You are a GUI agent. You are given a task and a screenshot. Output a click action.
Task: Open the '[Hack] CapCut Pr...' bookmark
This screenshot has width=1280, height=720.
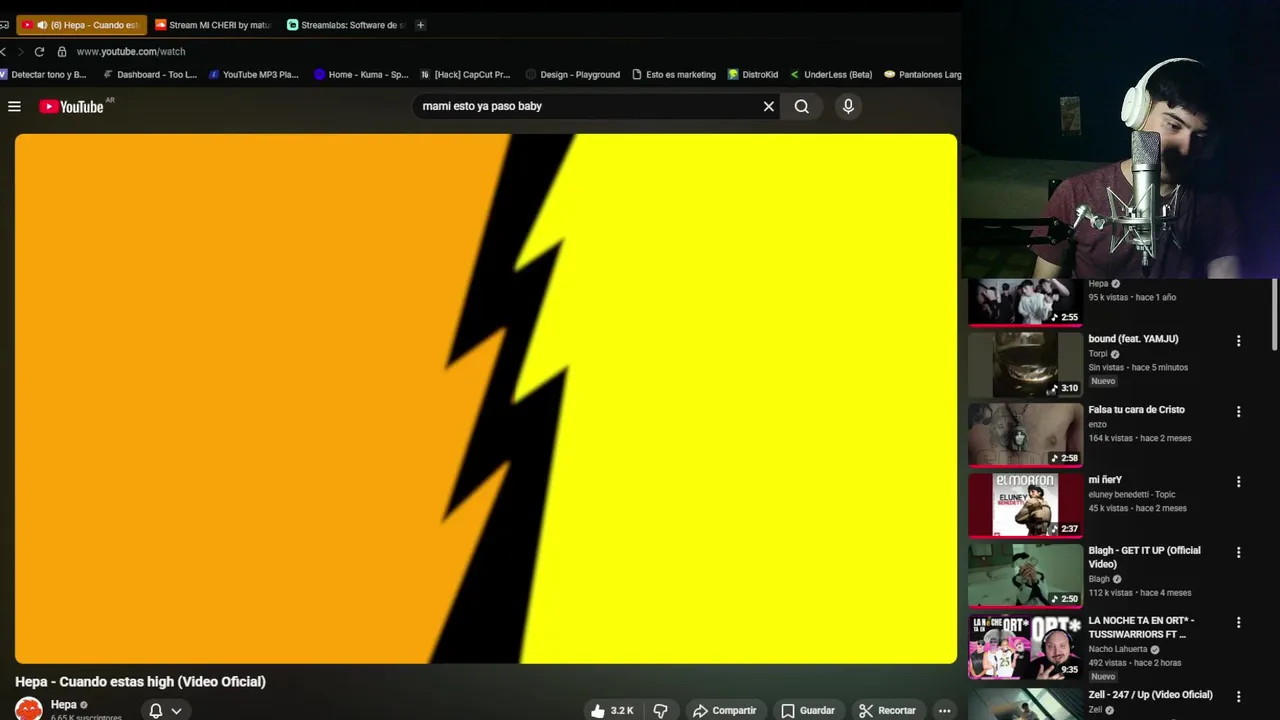point(465,74)
